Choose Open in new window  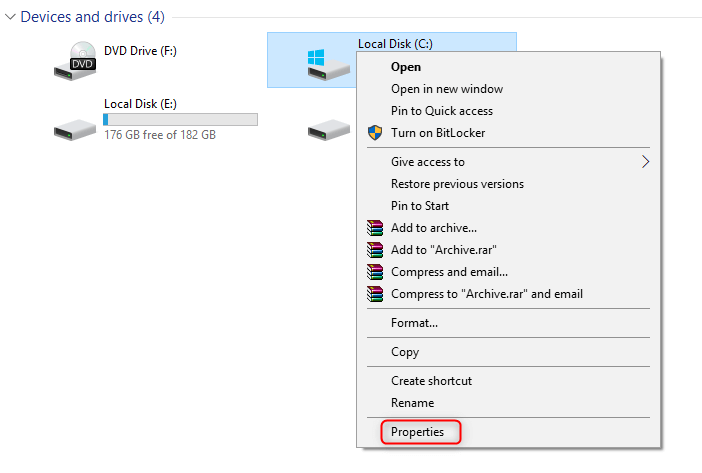447,89
